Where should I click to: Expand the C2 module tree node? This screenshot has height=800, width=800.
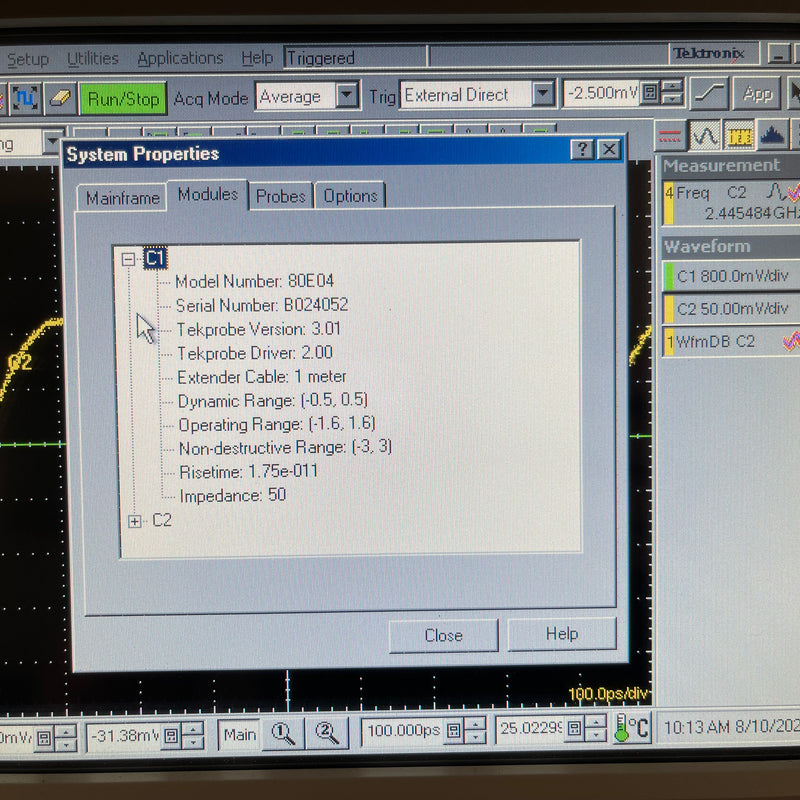point(135,521)
